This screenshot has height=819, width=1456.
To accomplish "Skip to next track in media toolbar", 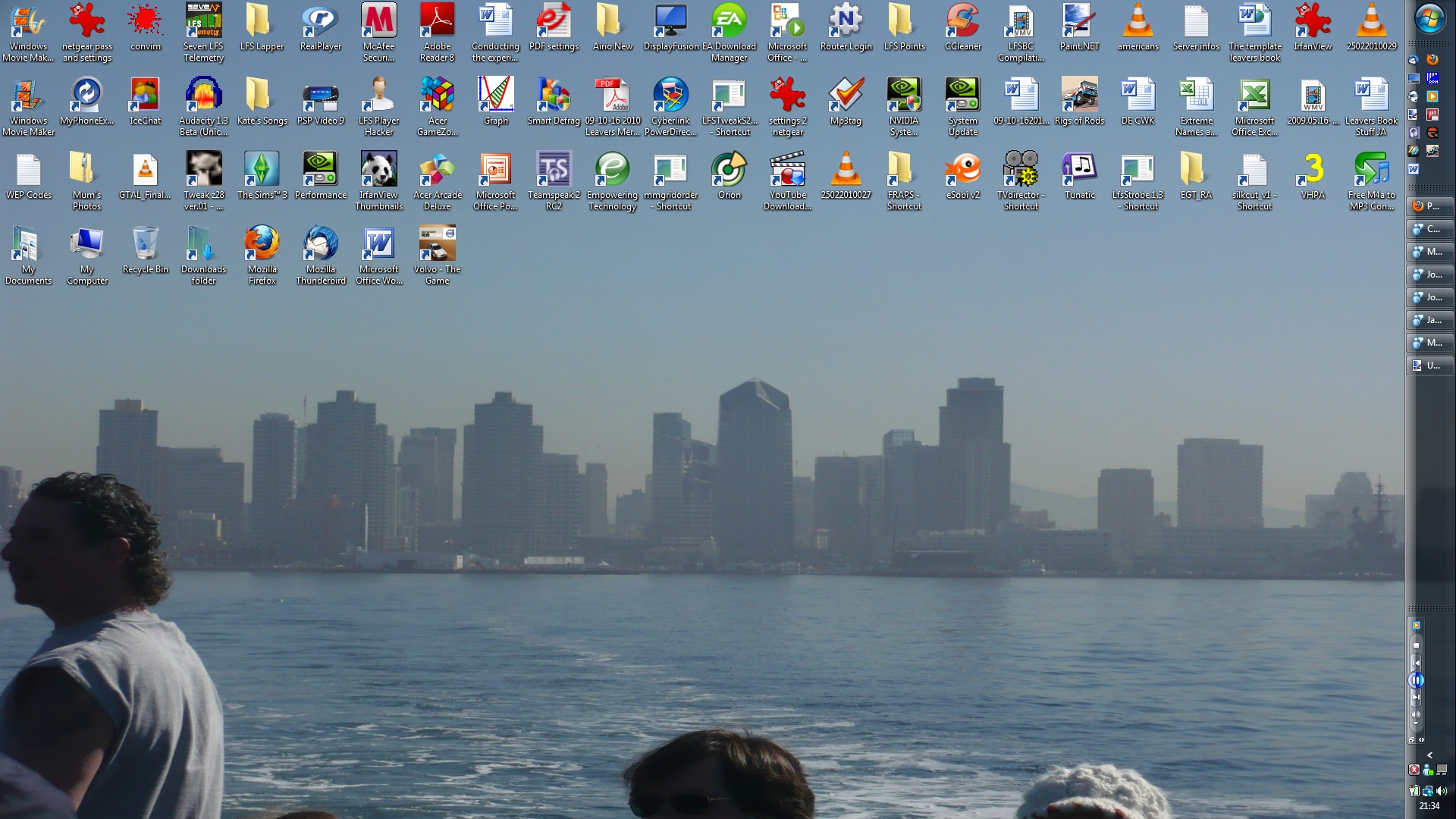I will click(1416, 698).
